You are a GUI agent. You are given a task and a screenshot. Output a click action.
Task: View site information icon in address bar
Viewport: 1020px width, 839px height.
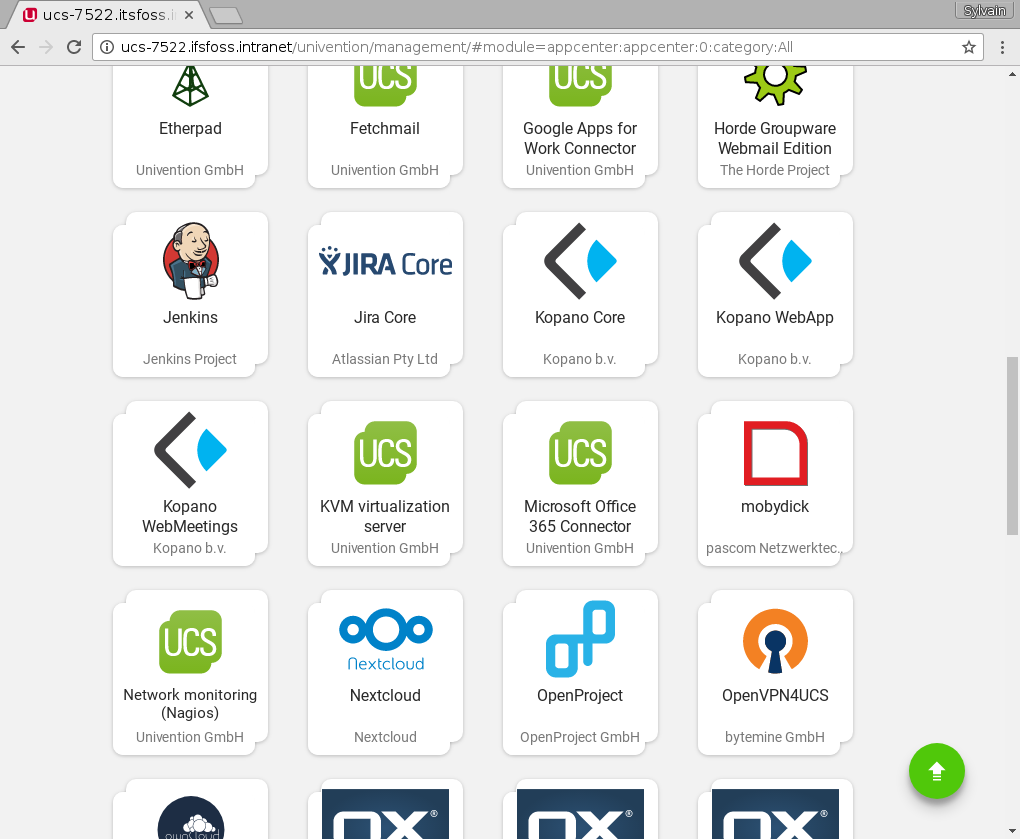click(x=107, y=47)
